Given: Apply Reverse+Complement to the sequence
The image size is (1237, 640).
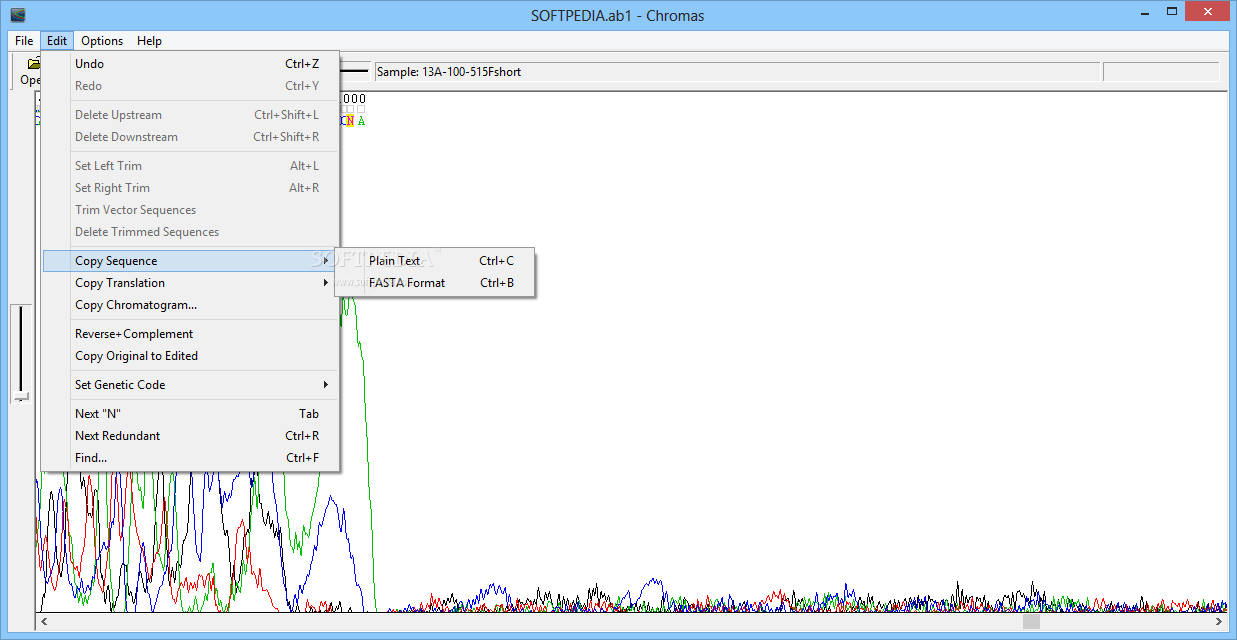Looking at the screenshot, I should pos(190,334).
